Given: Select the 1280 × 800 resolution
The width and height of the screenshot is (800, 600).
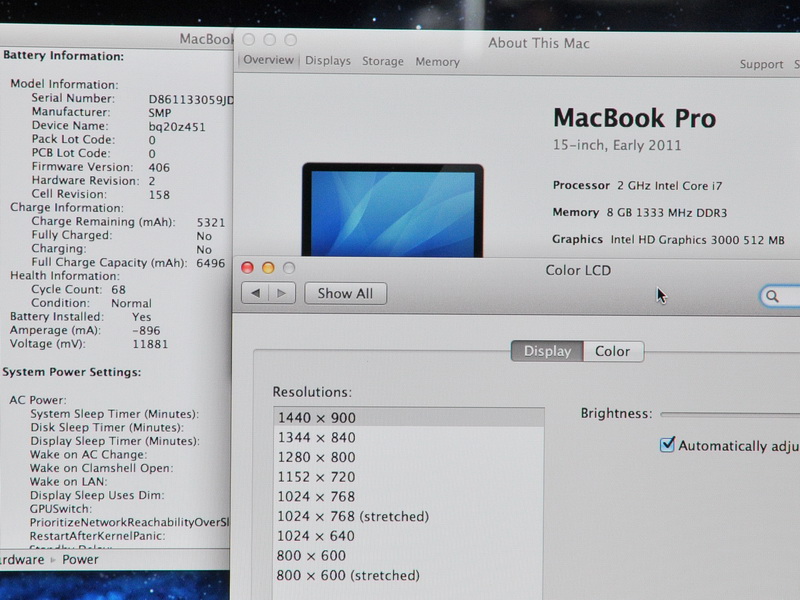Looking at the screenshot, I should (409, 457).
